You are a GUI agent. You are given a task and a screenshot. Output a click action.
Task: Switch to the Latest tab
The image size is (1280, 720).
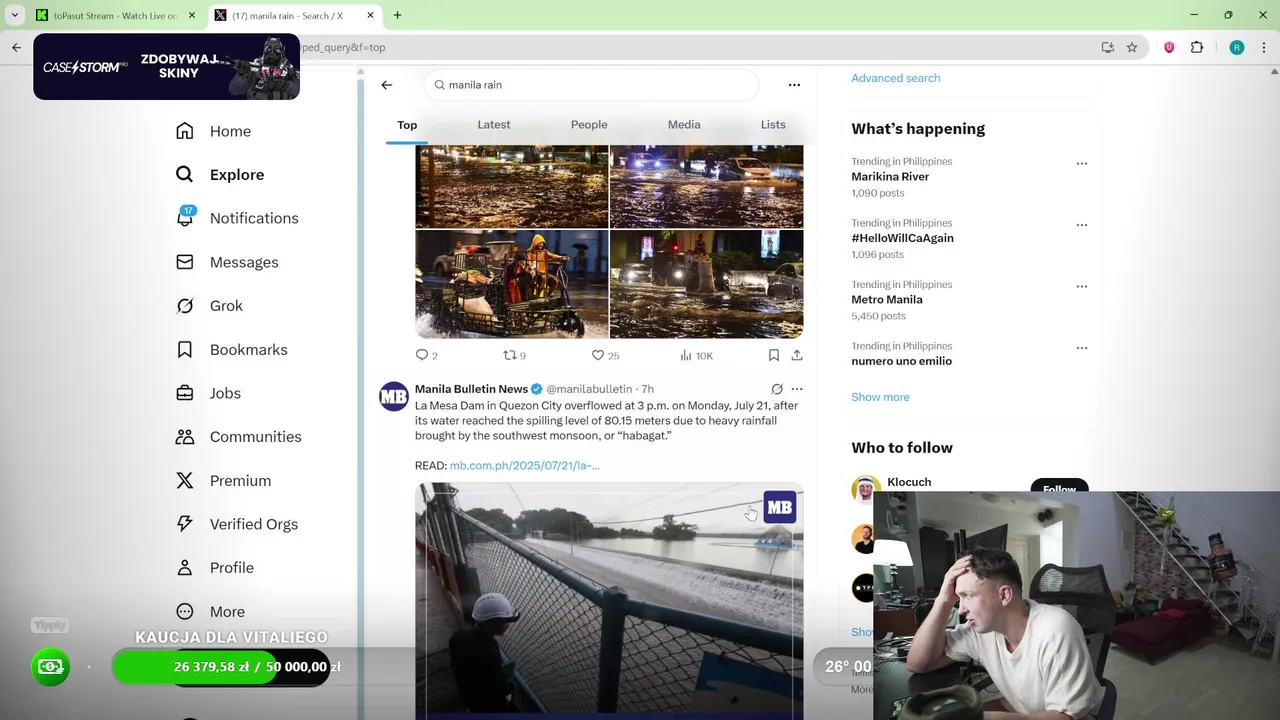494,125
